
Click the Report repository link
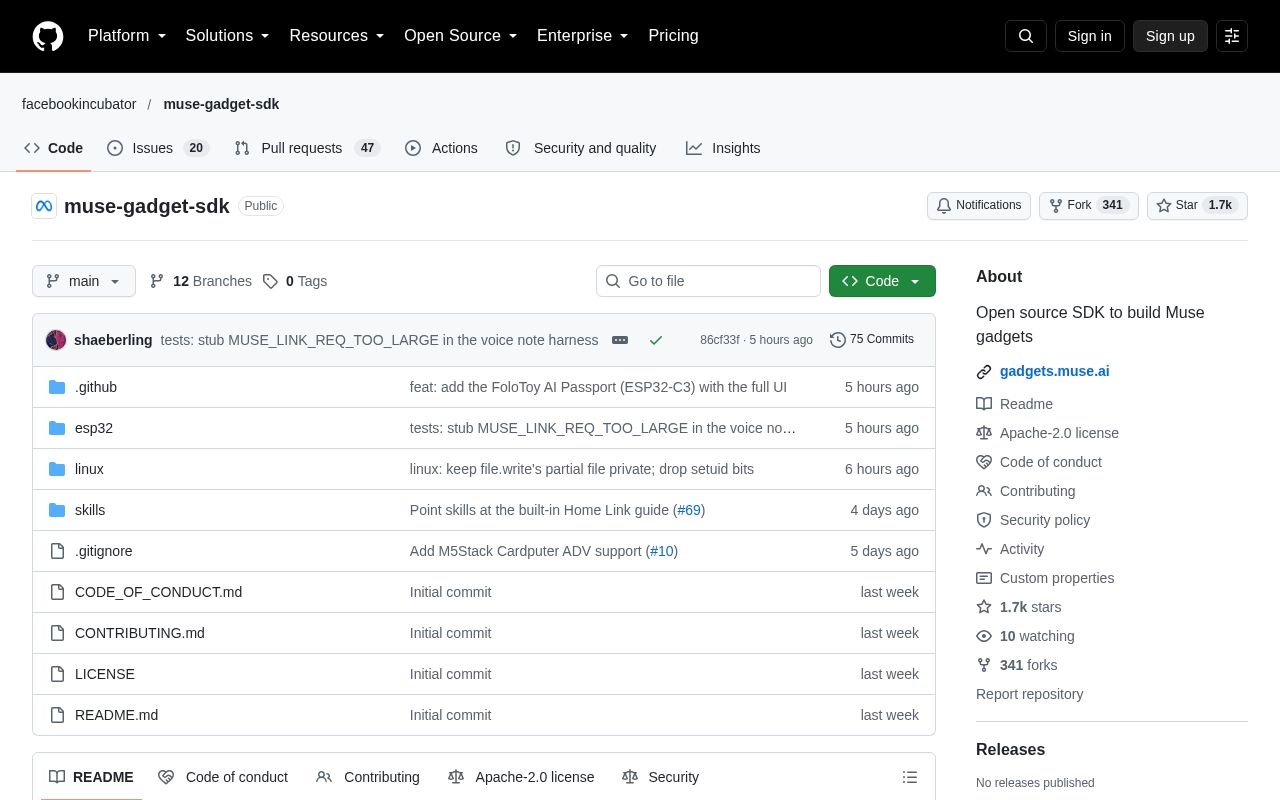point(1029,694)
